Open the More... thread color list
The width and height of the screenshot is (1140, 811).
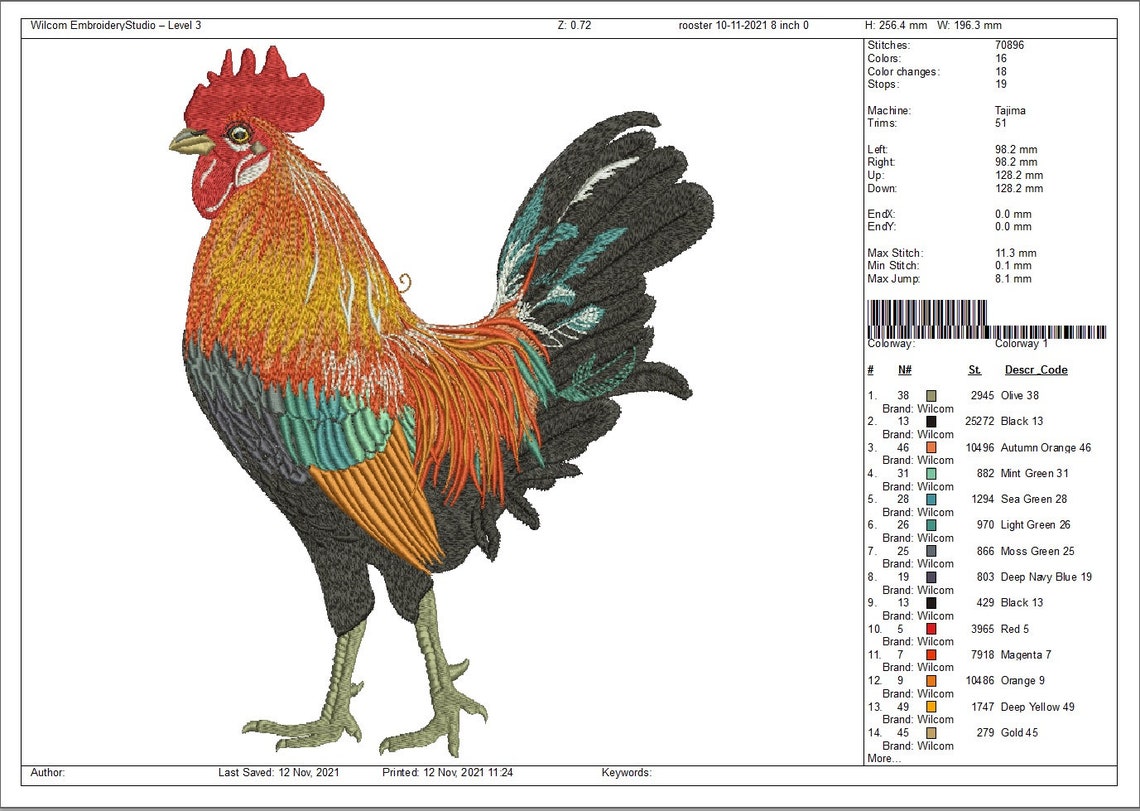pos(881,758)
